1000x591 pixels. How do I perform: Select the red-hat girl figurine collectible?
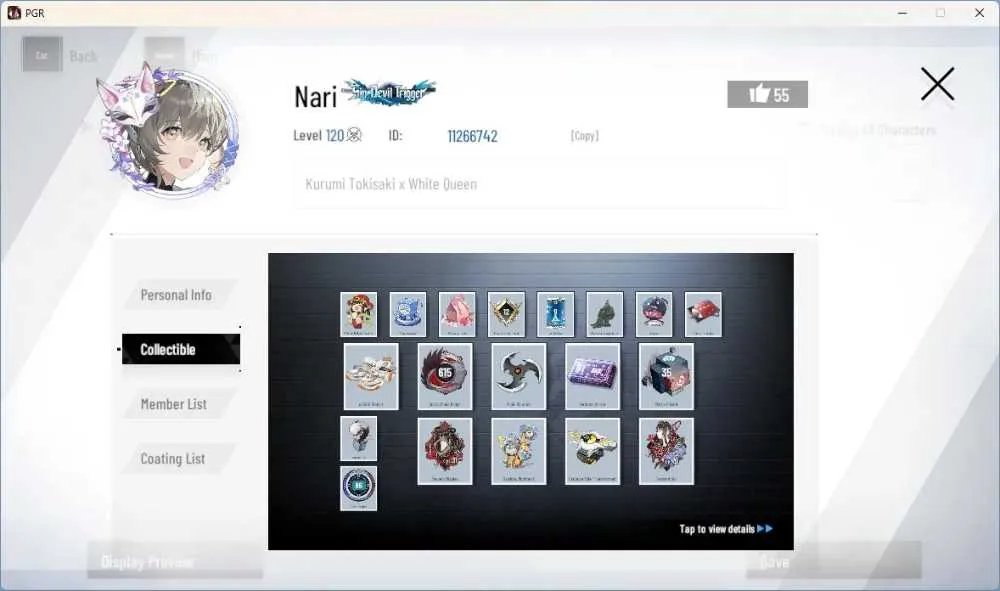click(358, 314)
